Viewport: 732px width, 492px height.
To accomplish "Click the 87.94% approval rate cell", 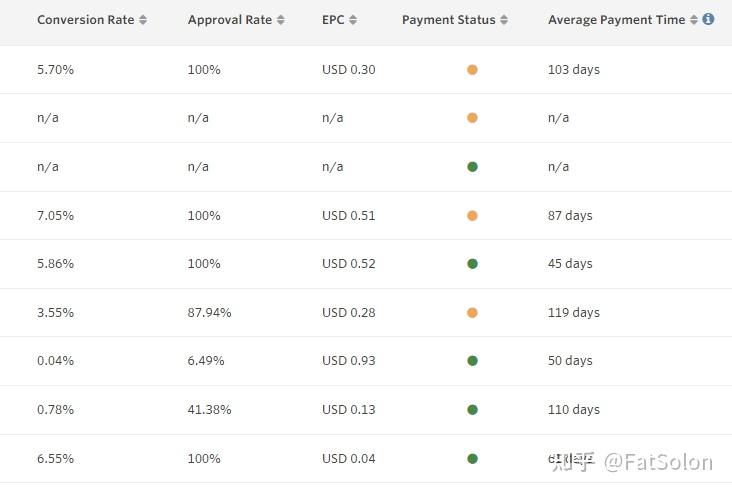I will click(x=209, y=313).
